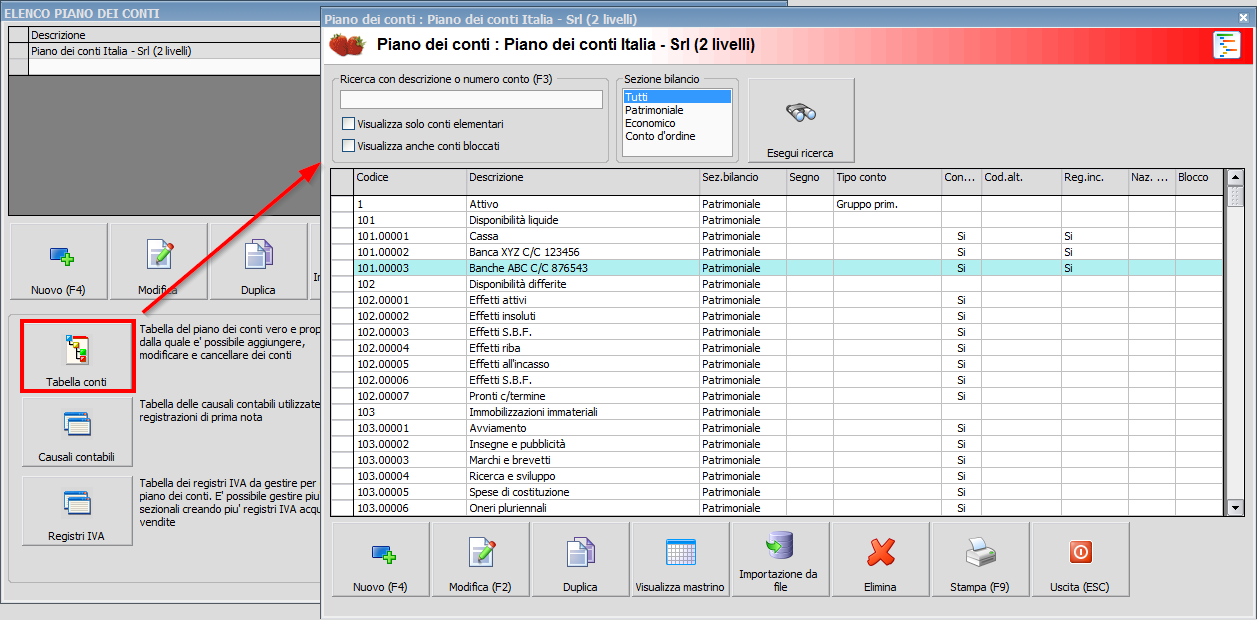The image size is (1257, 620).
Task: Click Modifica in Elenco piano dei conti window
Action: 159,261
